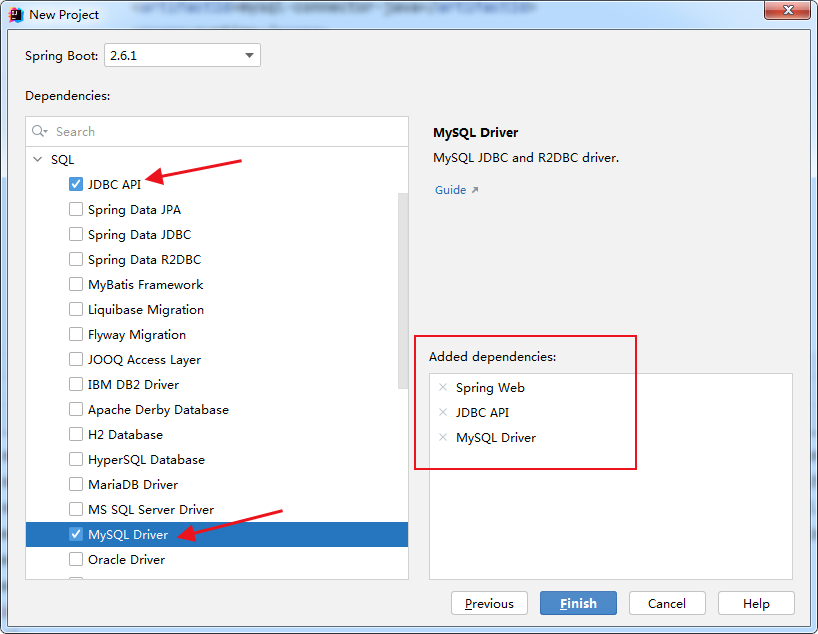Tick the Apache Derby Database checkbox

coord(76,410)
